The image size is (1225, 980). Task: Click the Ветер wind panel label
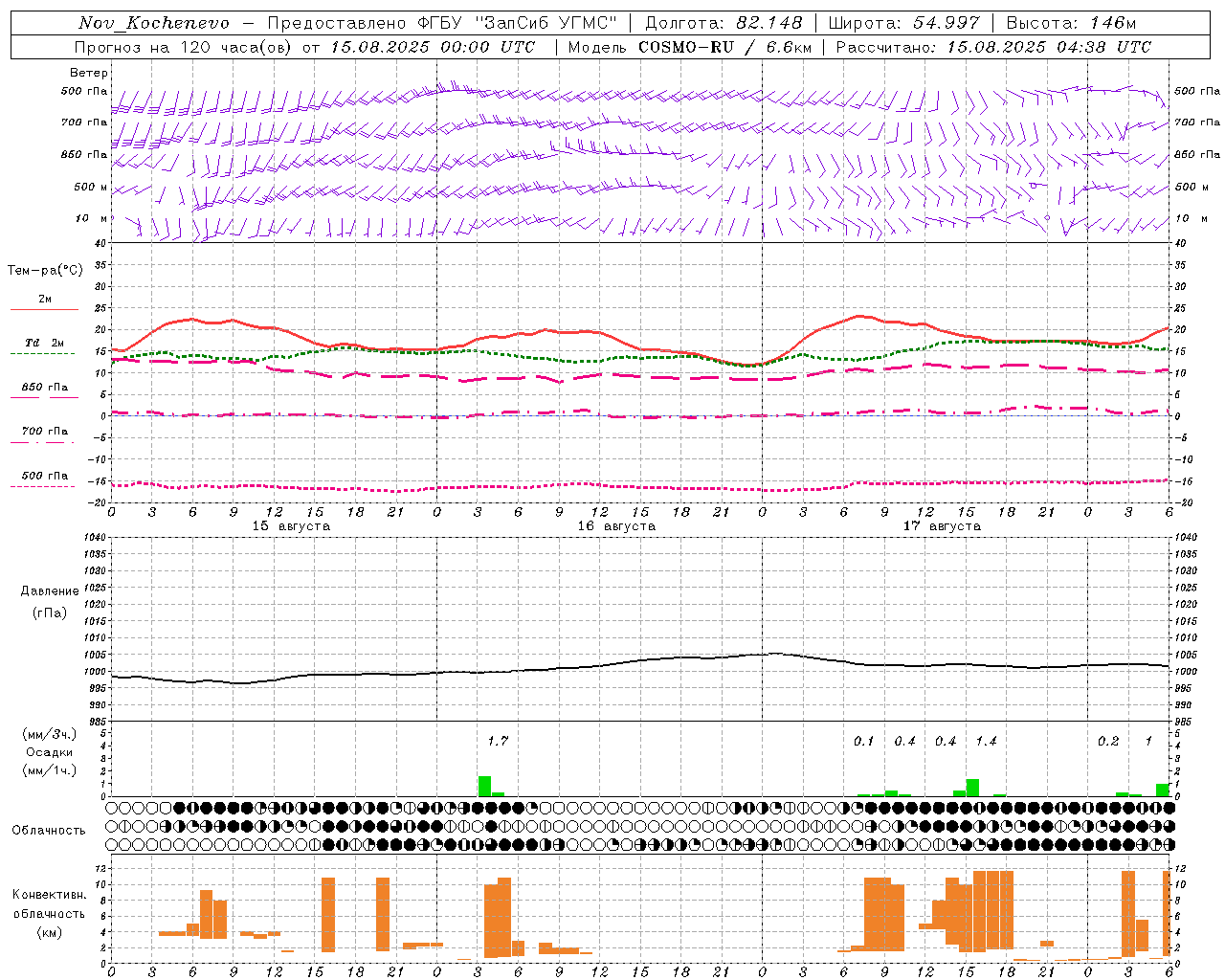point(89,73)
